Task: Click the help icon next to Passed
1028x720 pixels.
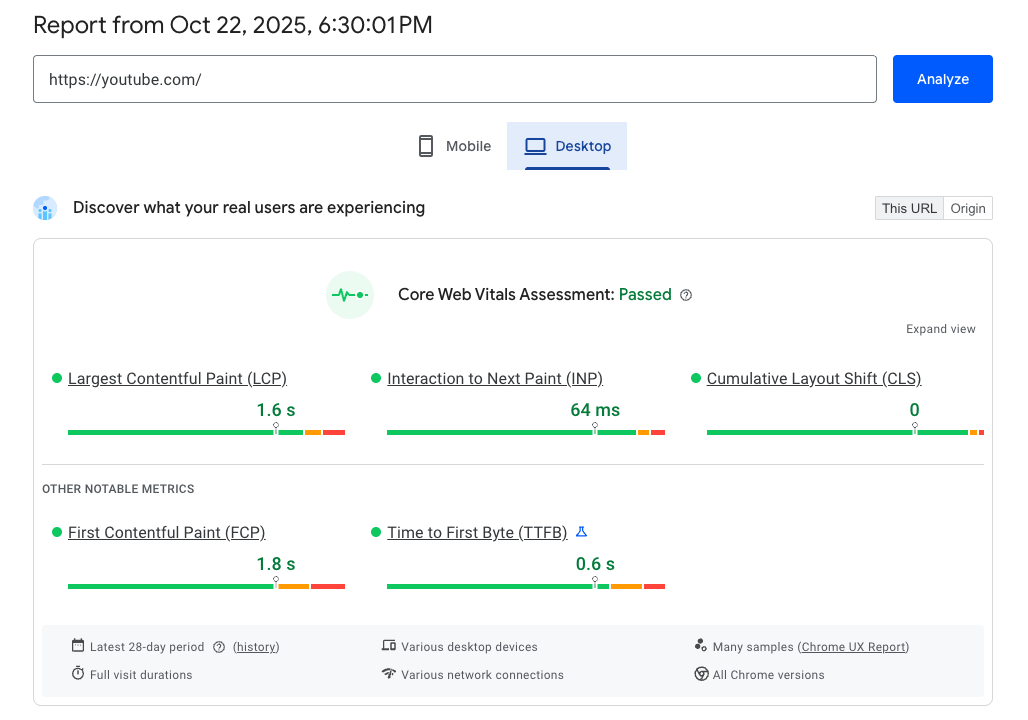Action: click(686, 295)
